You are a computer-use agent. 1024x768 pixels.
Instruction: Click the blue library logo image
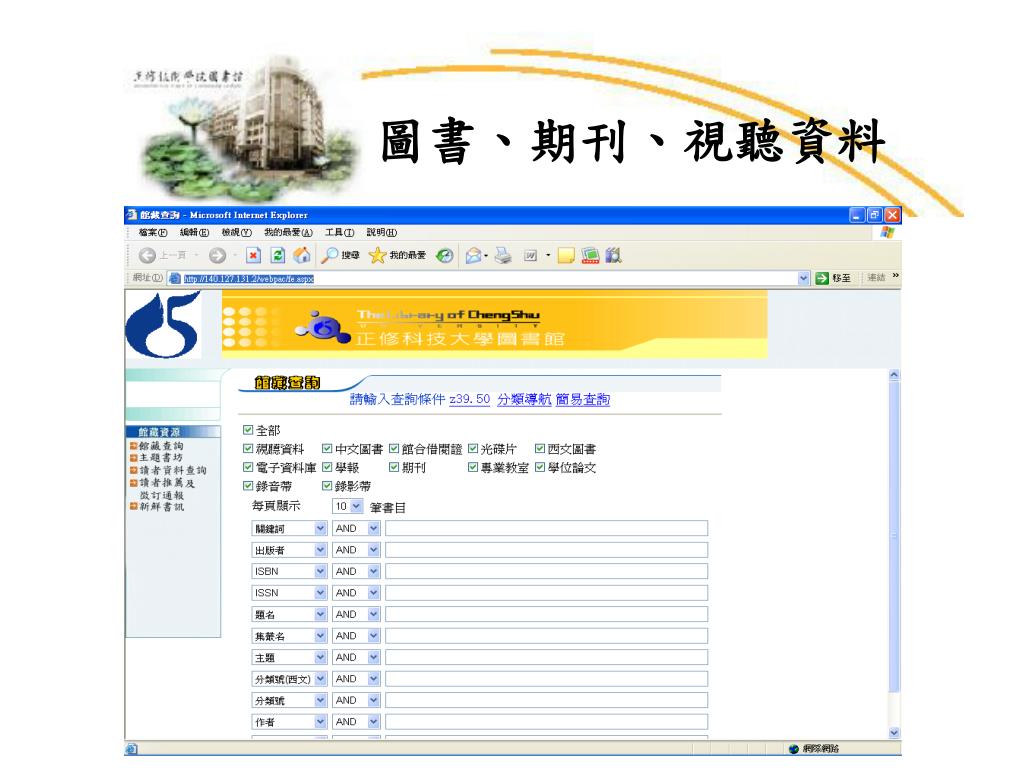(163, 325)
